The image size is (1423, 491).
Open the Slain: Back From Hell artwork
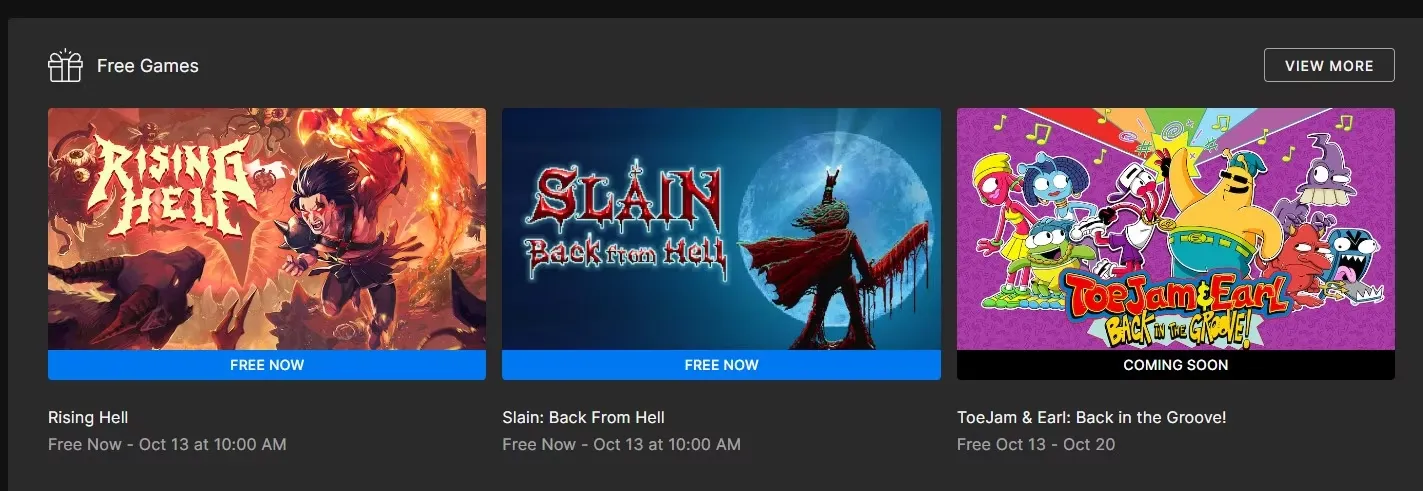coord(721,229)
